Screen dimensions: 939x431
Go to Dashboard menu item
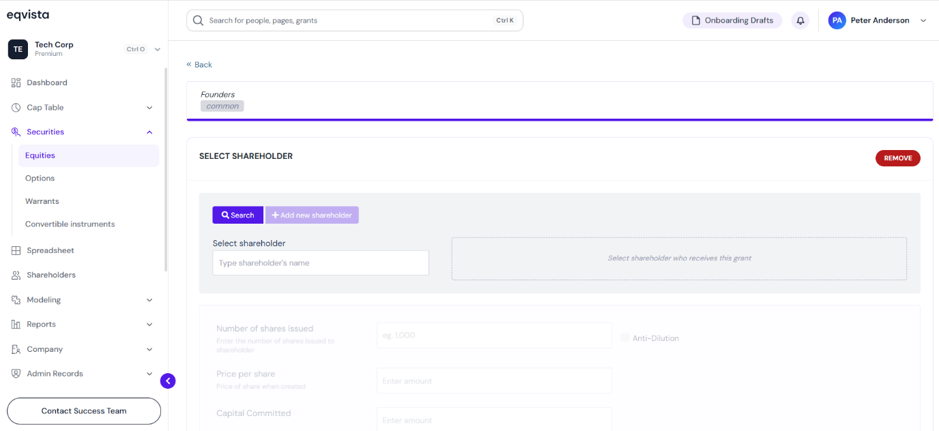click(x=47, y=83)
